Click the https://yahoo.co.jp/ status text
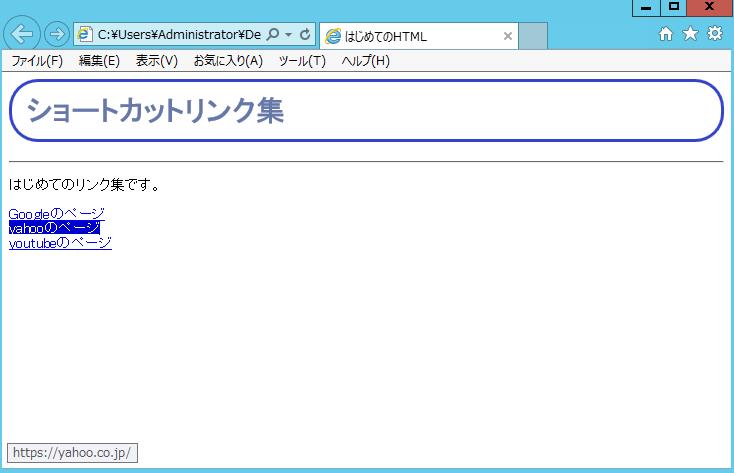 click(72, 453)
